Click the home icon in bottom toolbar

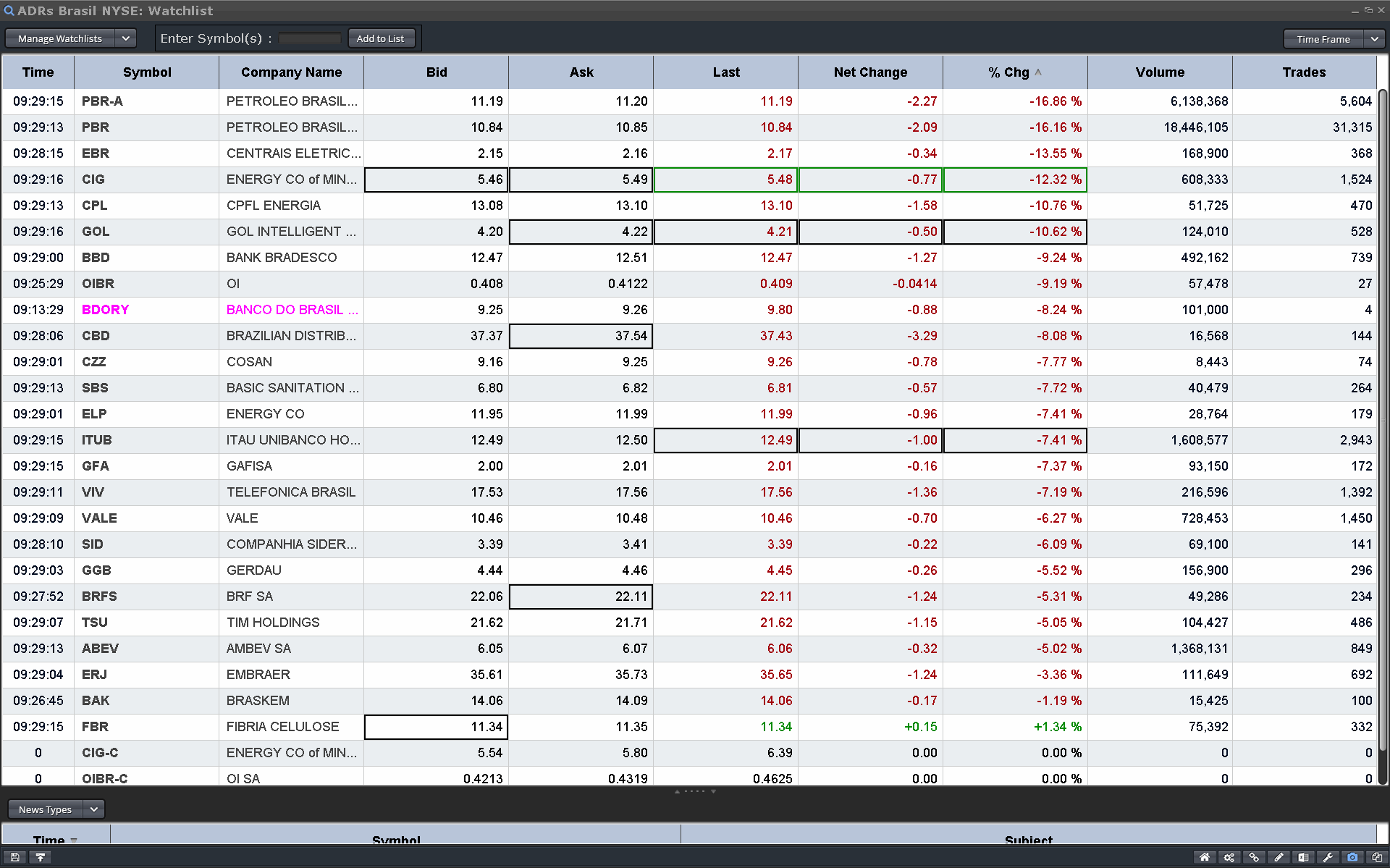pos(1205,857)
